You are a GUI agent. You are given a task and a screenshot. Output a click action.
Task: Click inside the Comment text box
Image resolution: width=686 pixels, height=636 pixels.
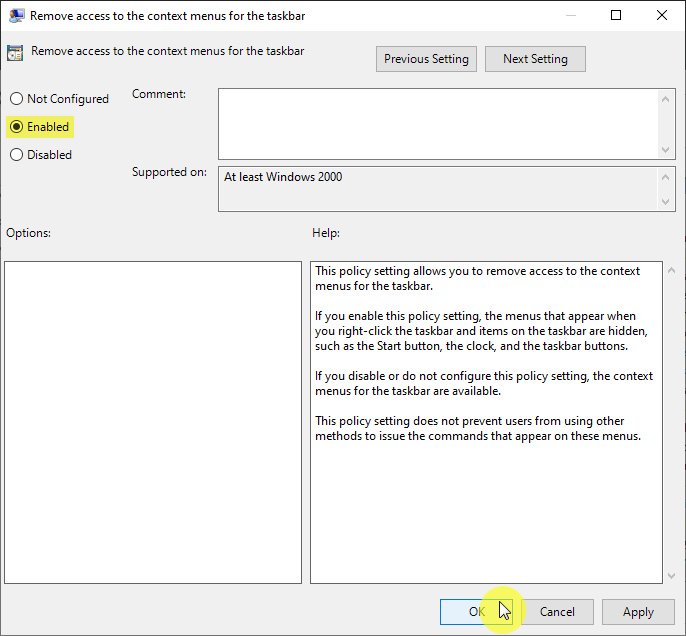[438, 122]
